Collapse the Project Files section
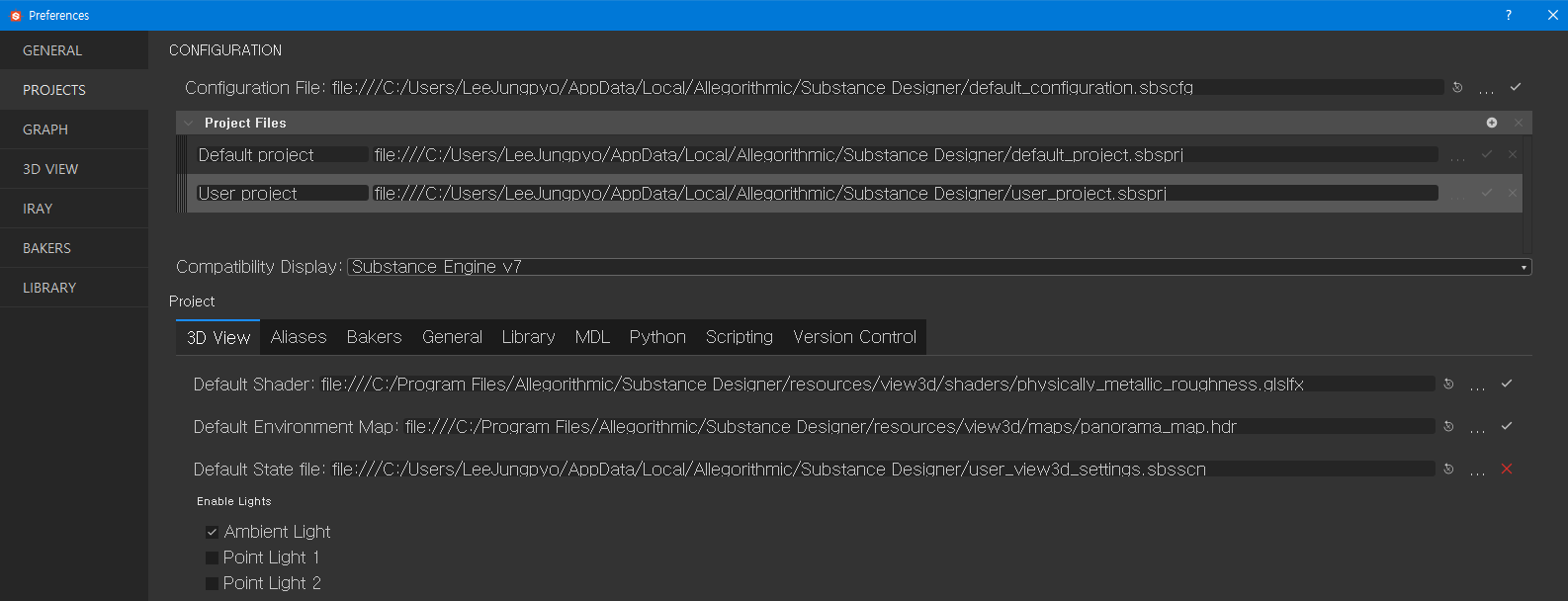Image resolution: width=1568 pixels, height=601 pixels. pyautogui.click(x=188, y=123)
